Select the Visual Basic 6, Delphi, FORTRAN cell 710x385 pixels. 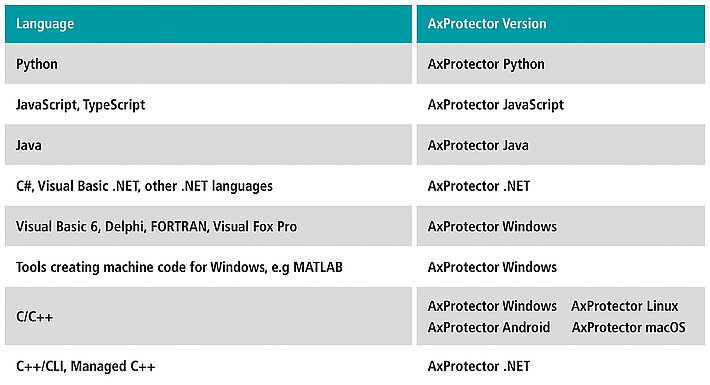[x=208, y=226]
